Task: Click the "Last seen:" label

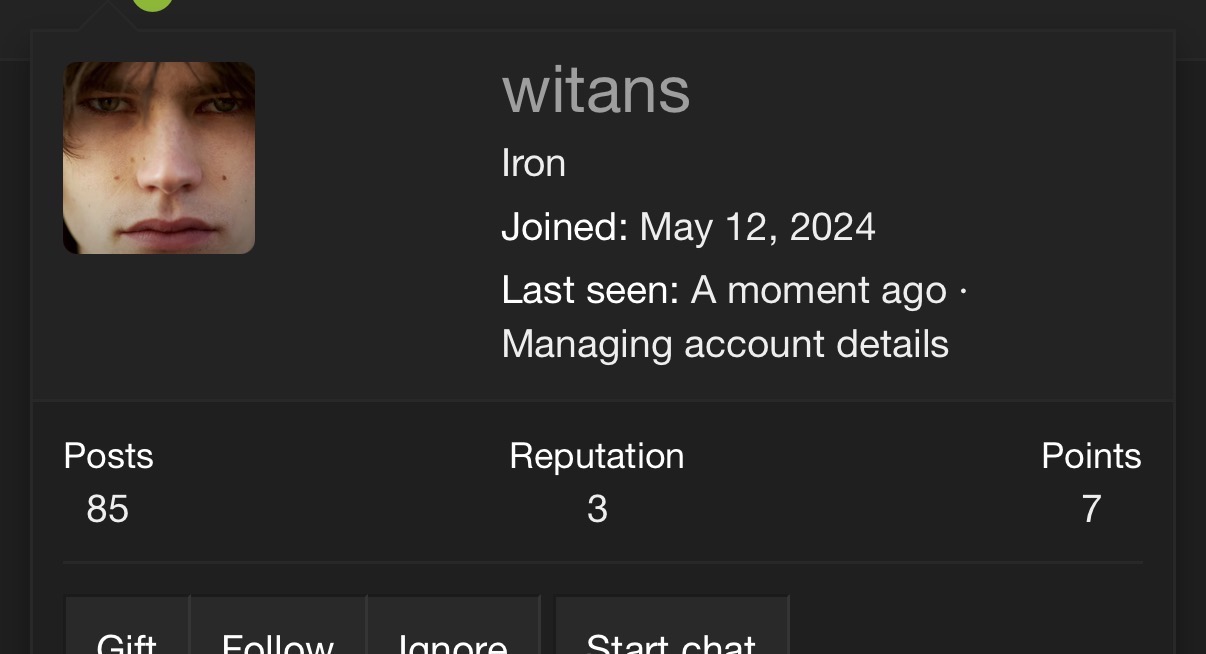Action: tap(590, 290)
